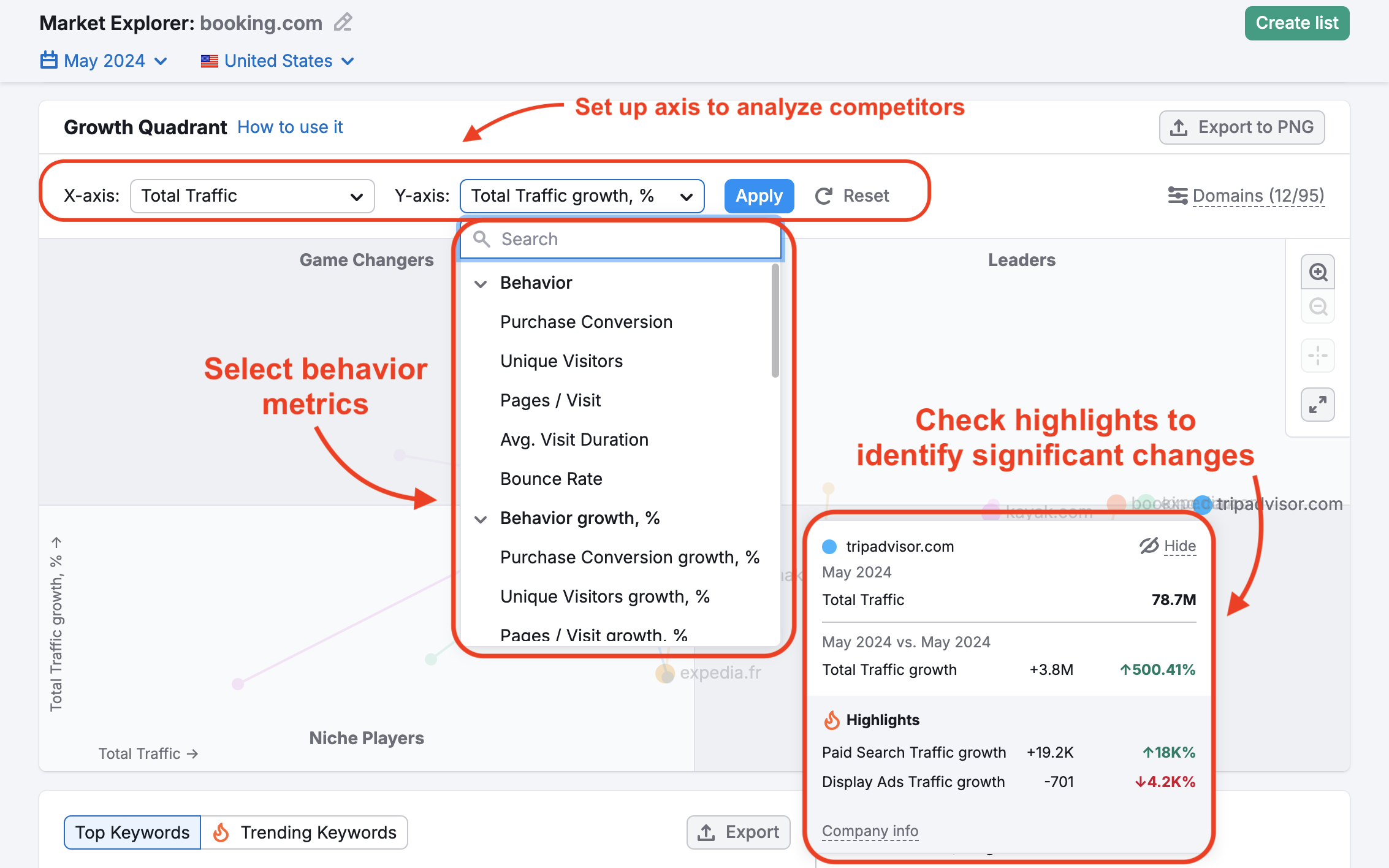Image resolution: width=1389 pixels, height=868 pixels.
Task: Click the Total Traffic 78.7M value
Action: [x=1173, y=600]
